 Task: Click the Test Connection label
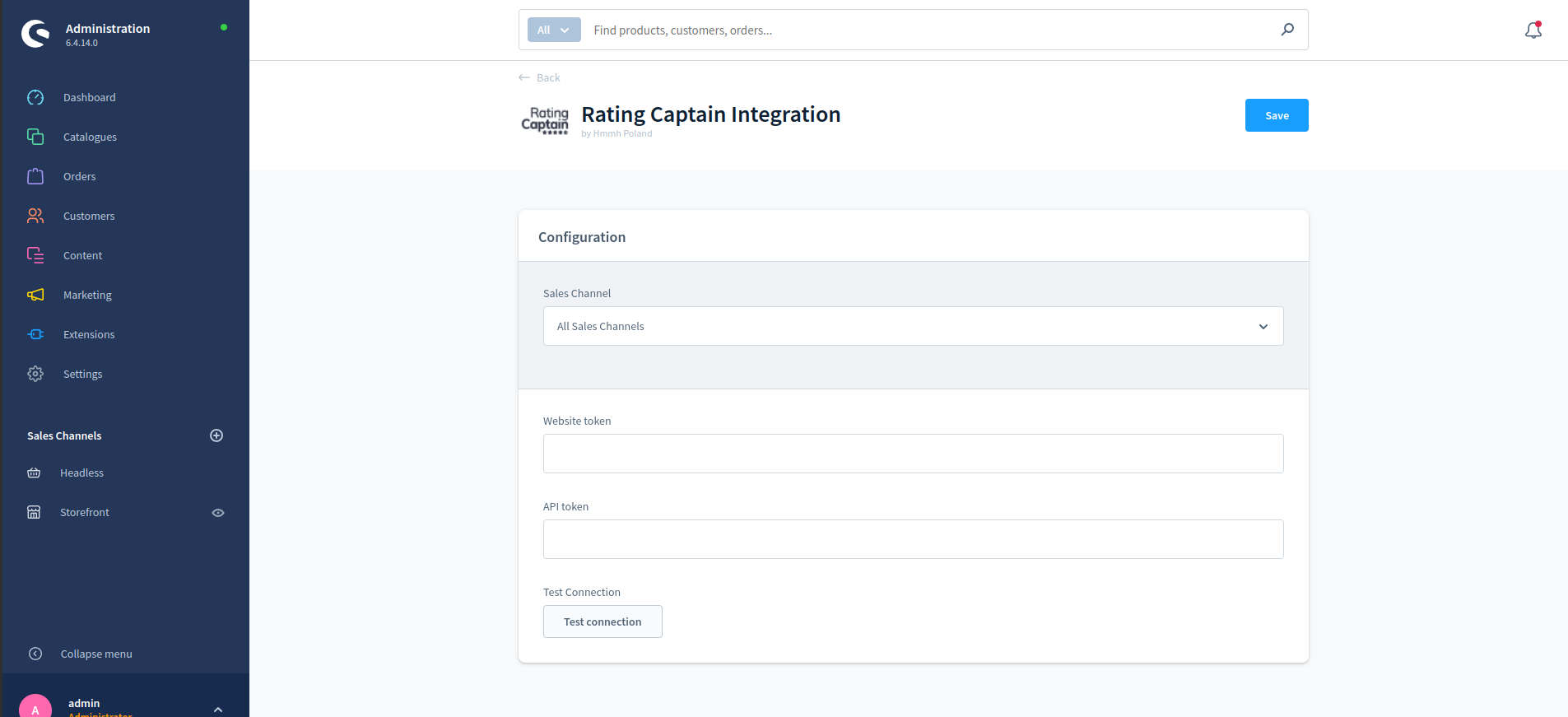(582, 592)
